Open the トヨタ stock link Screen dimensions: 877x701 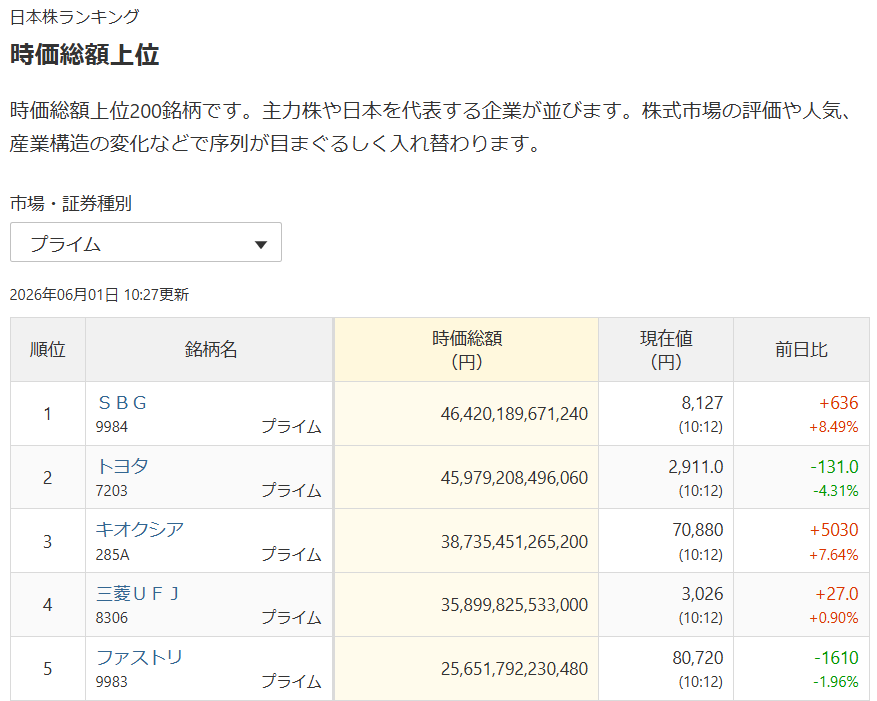click(122, 466)
